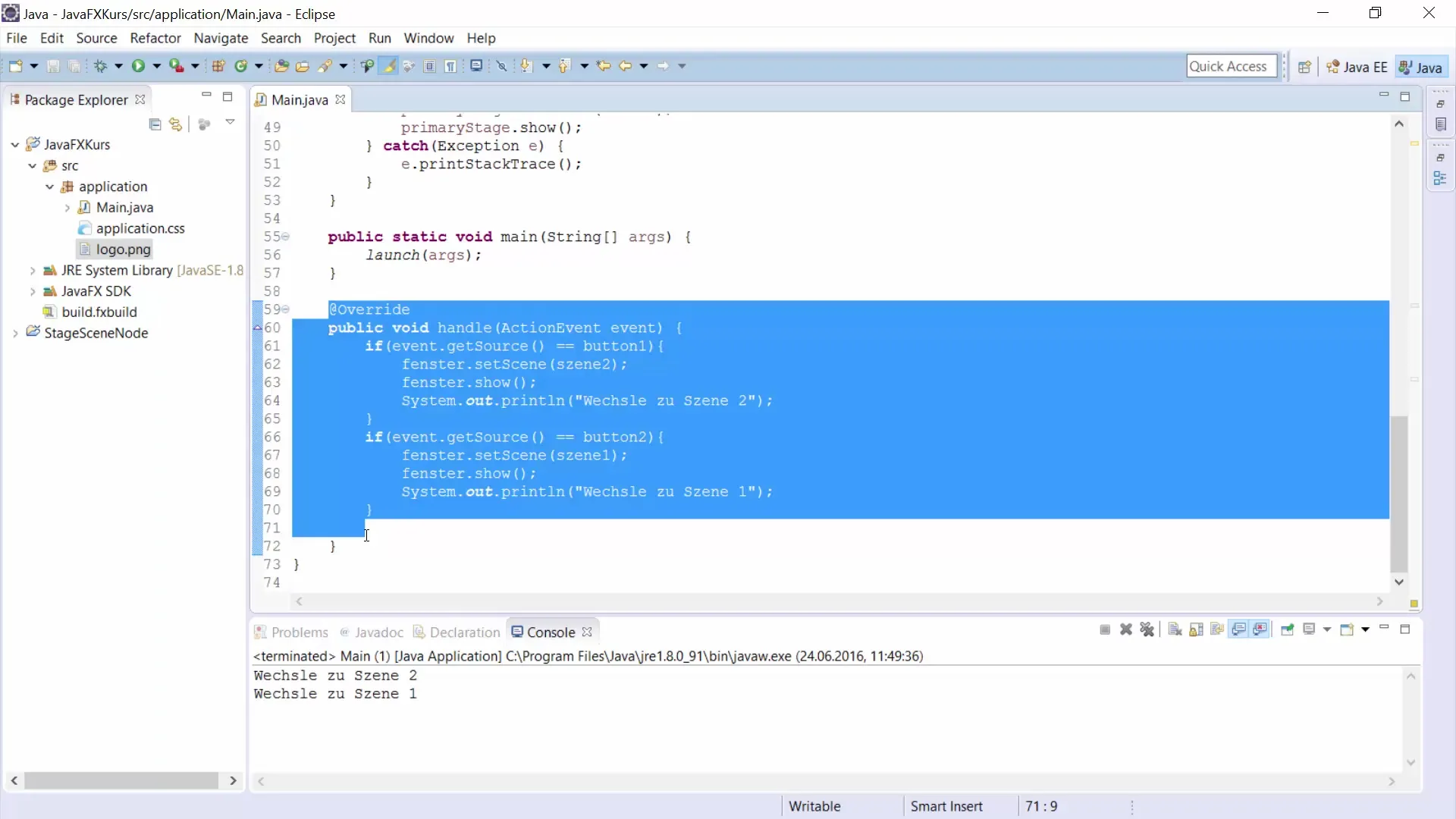
Task: Open Package Explorer View Menu triangle
Action: (x=231, y=122)
